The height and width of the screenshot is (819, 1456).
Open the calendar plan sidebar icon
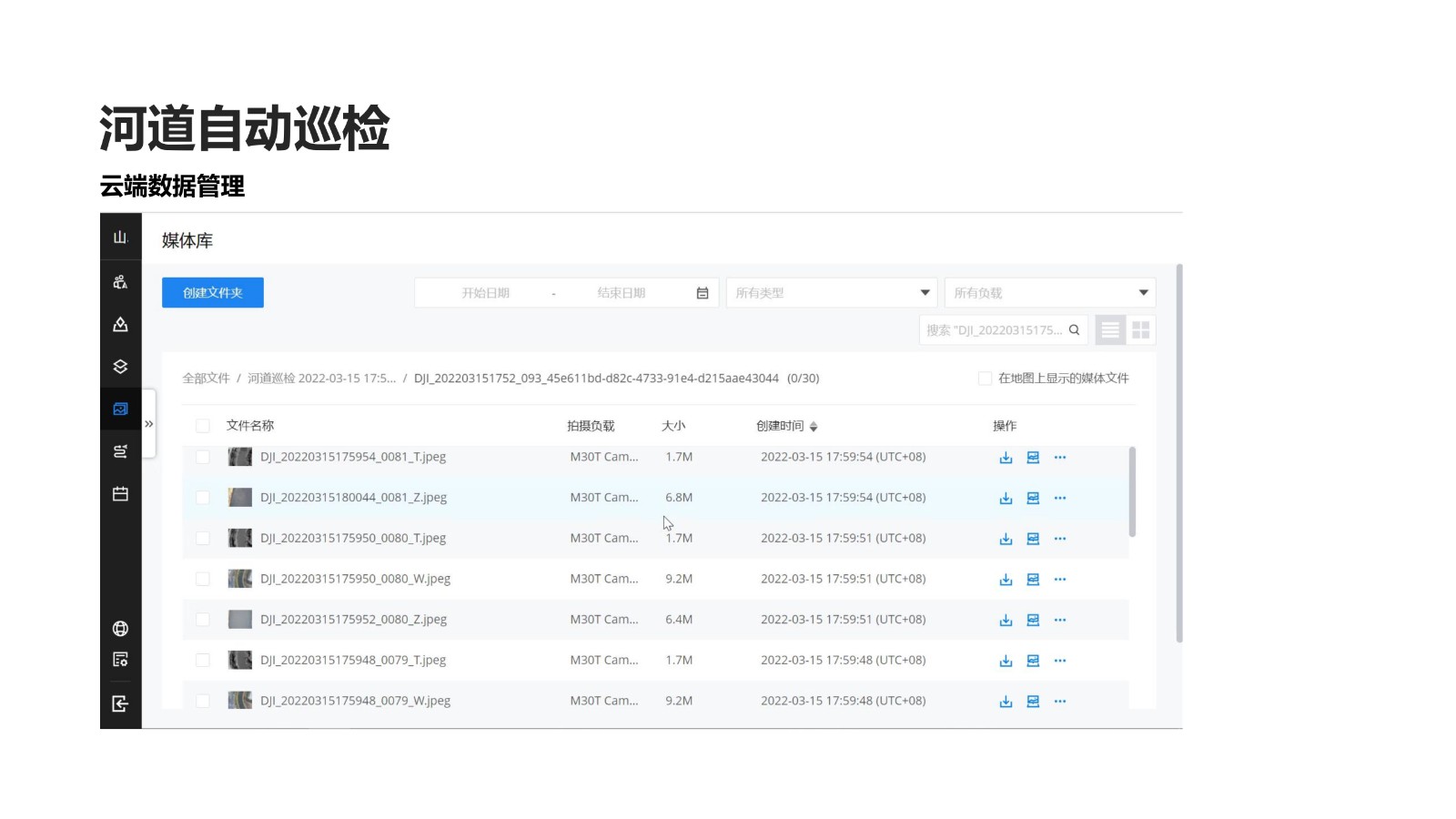[x=120, y=494]
